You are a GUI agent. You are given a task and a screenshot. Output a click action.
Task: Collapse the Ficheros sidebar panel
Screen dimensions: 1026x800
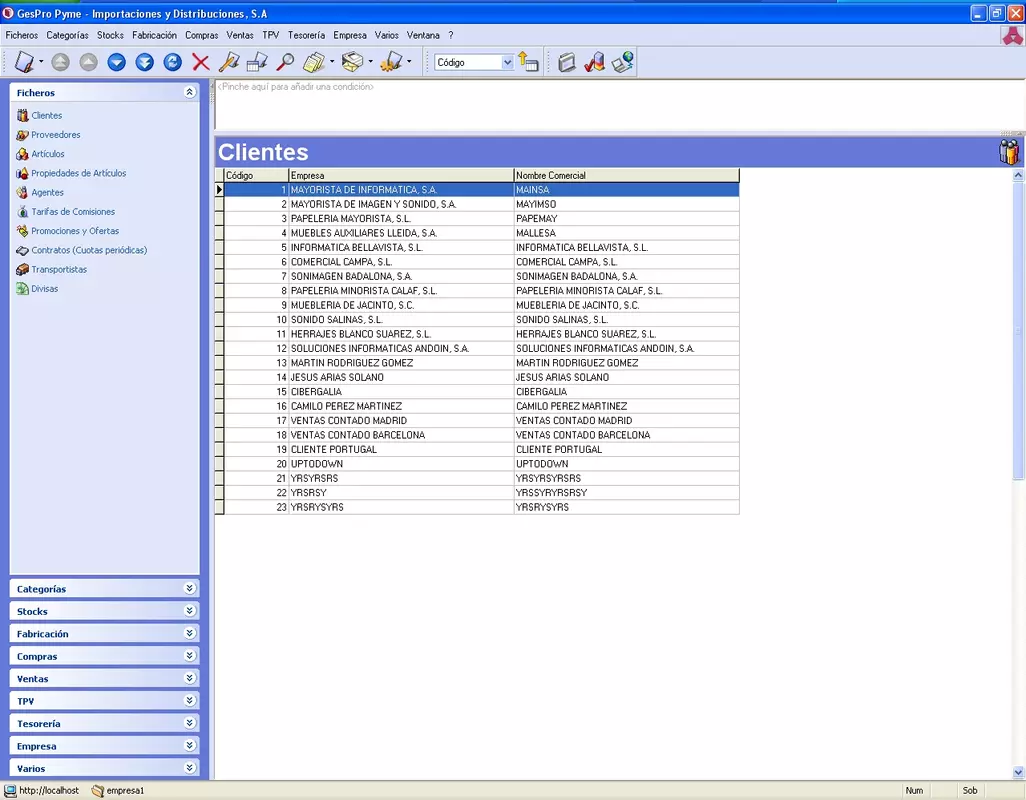tap(190, 92)
